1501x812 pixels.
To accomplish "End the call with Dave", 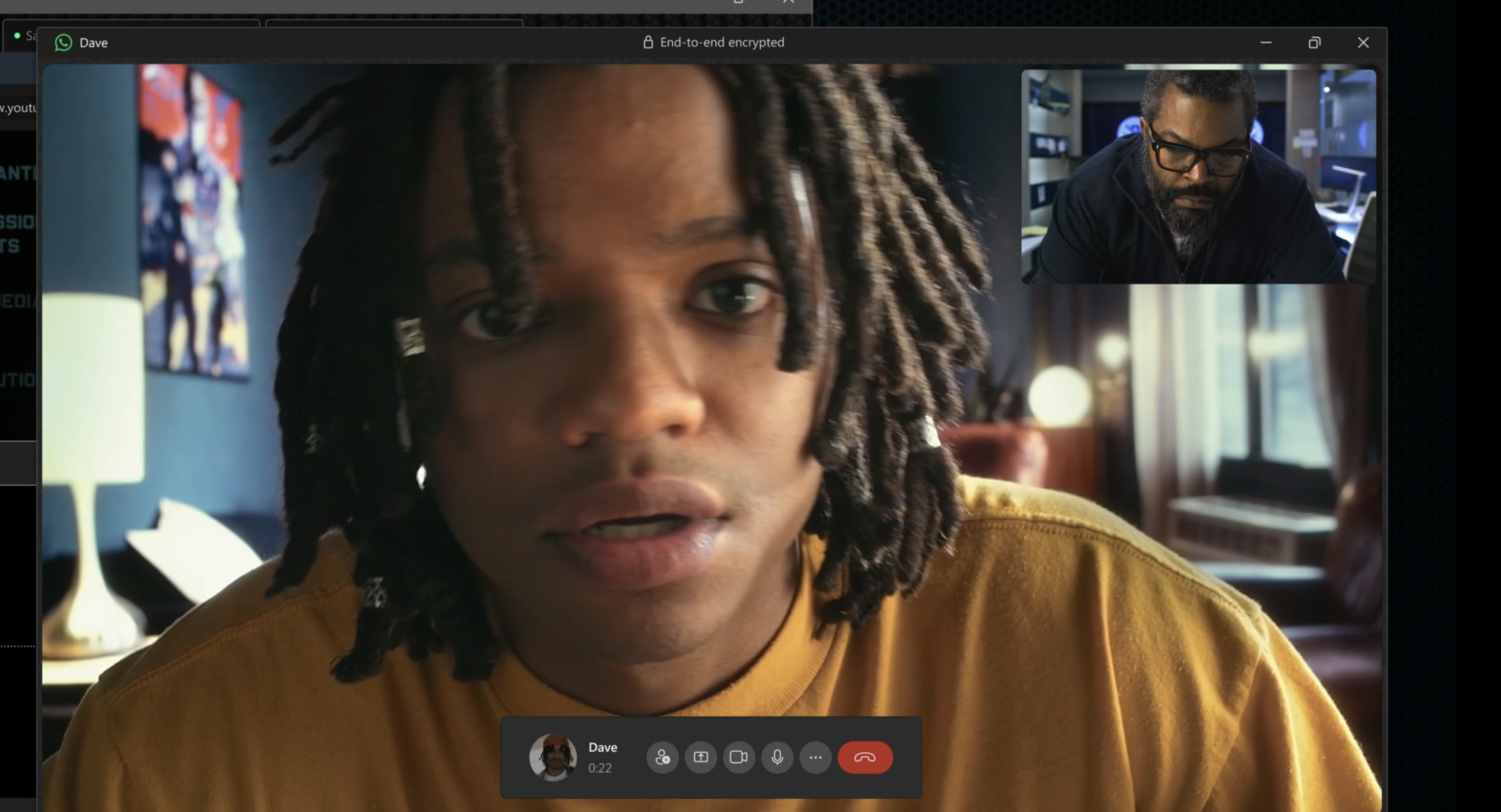I will pyautogui.click(x=865, y=757).
